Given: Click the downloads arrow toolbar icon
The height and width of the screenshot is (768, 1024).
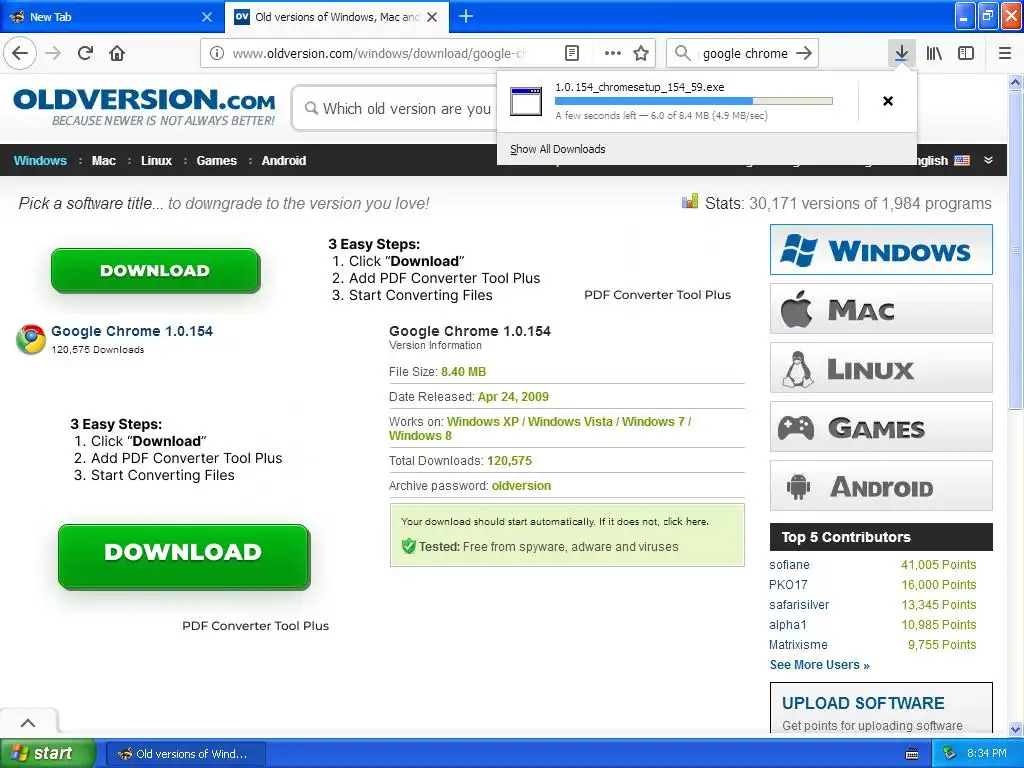Looking at the screenshot, I should click(x=901, y=53).
